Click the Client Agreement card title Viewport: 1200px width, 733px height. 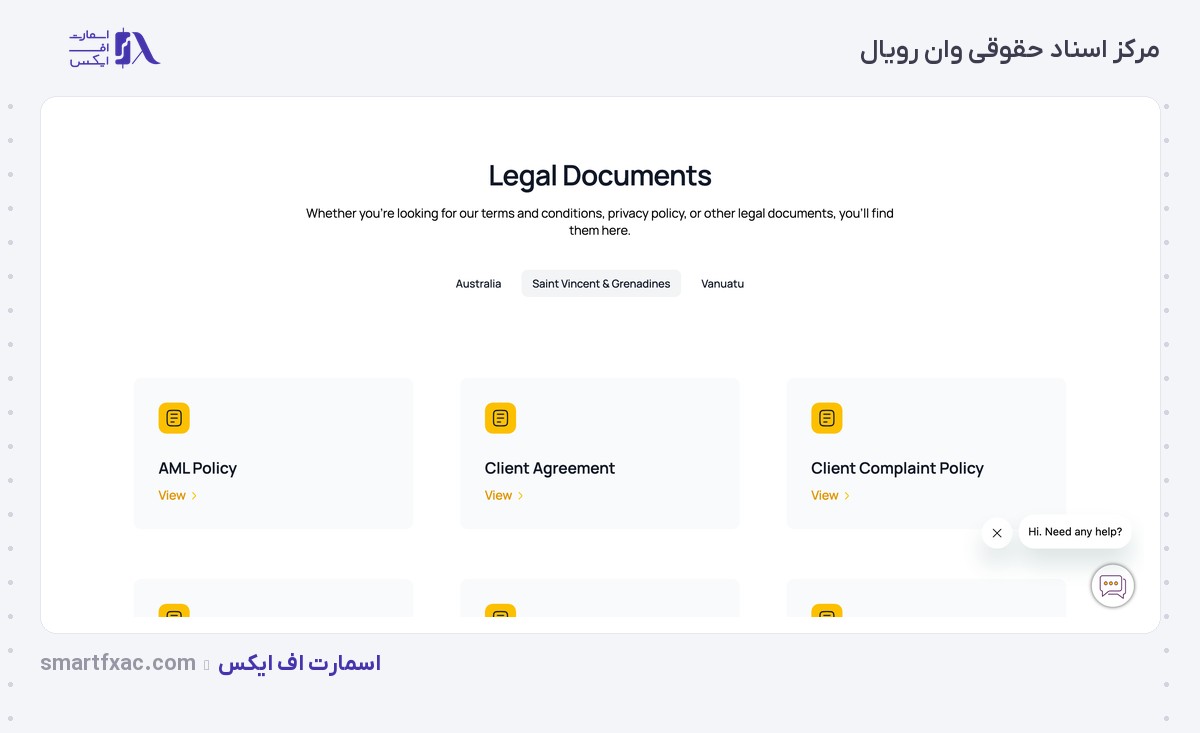click(x=549, y=468)
